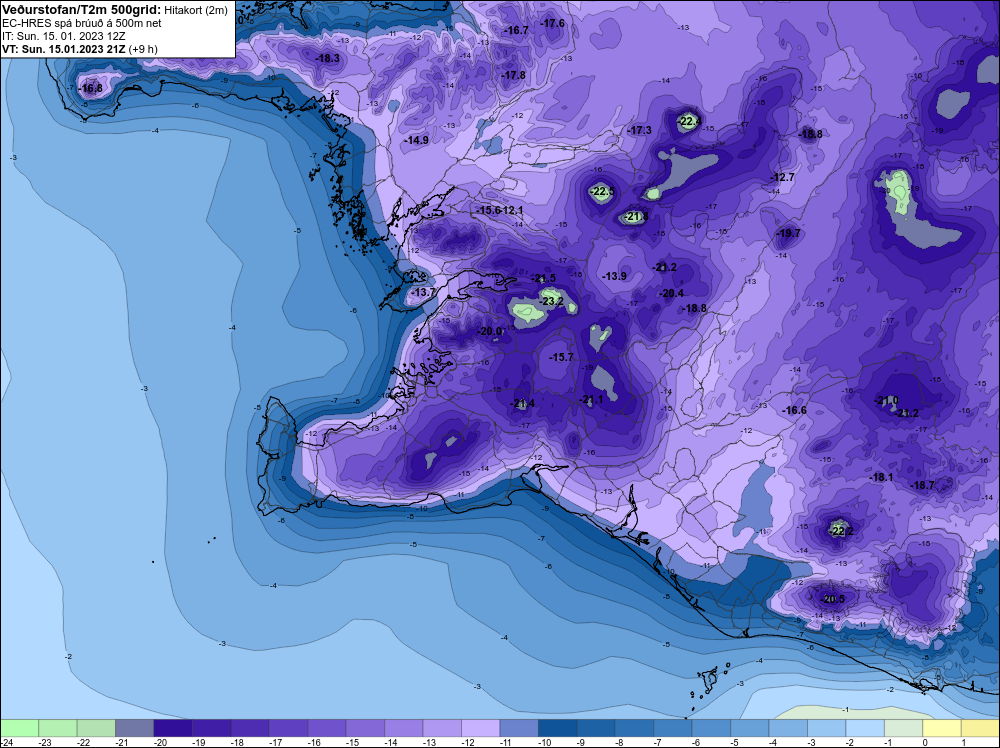The image size is (1000, 748).
Task: Click the legend scale label -23
Action: pyautogui.click(x=45, y=742)
